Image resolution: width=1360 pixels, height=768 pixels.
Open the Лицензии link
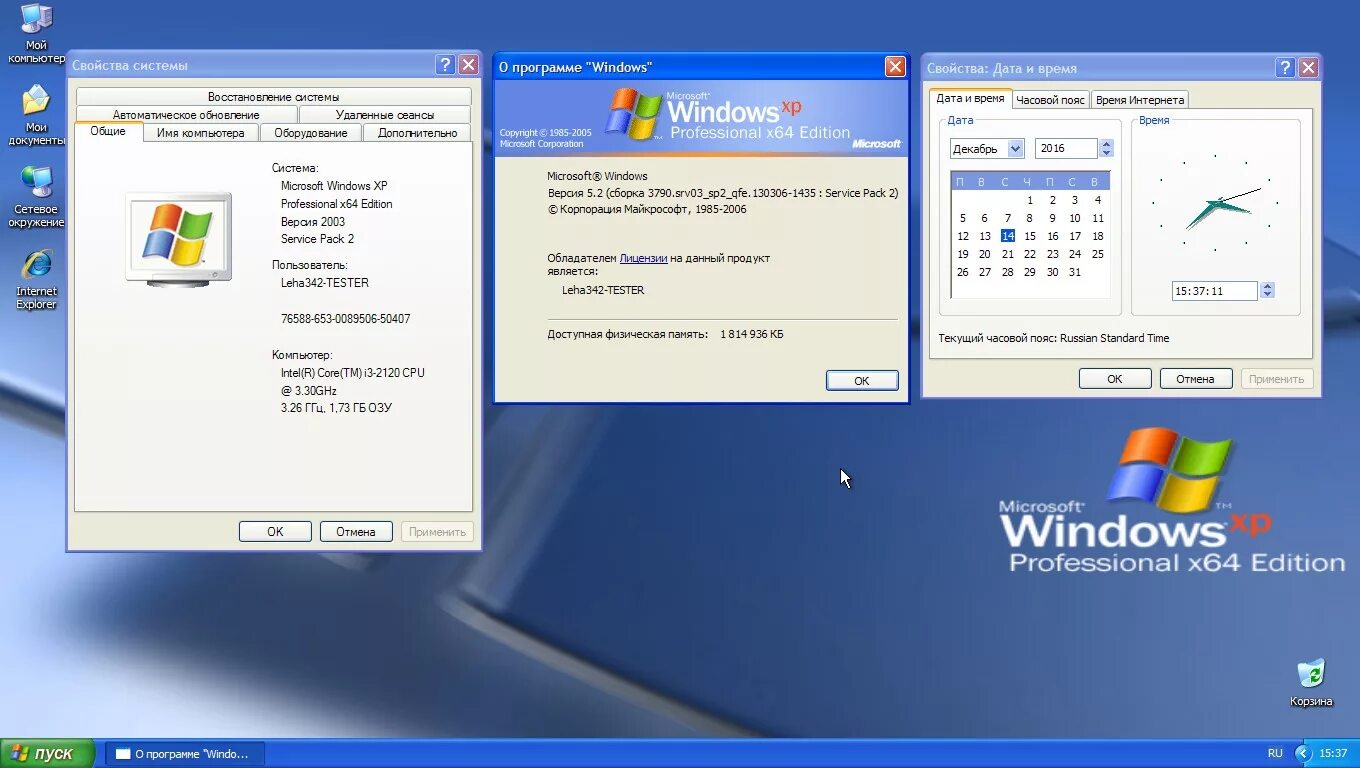click(x=643, y=258)
